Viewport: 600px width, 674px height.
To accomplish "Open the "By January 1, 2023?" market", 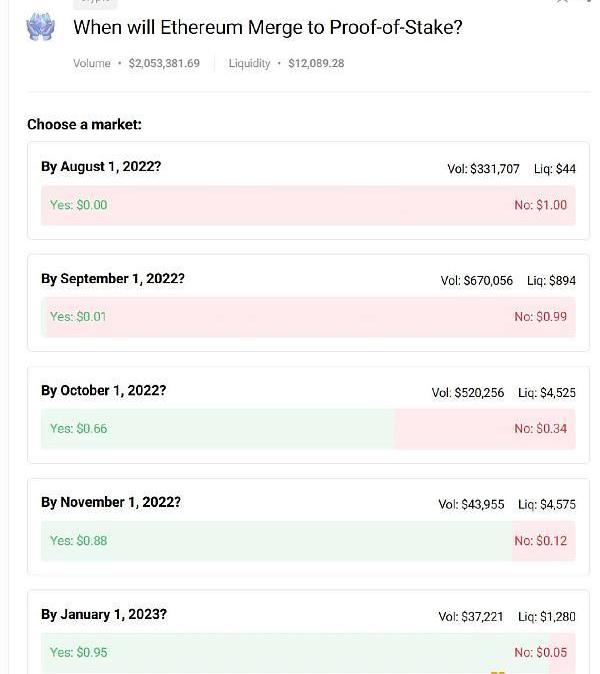I will pos(103,615).
